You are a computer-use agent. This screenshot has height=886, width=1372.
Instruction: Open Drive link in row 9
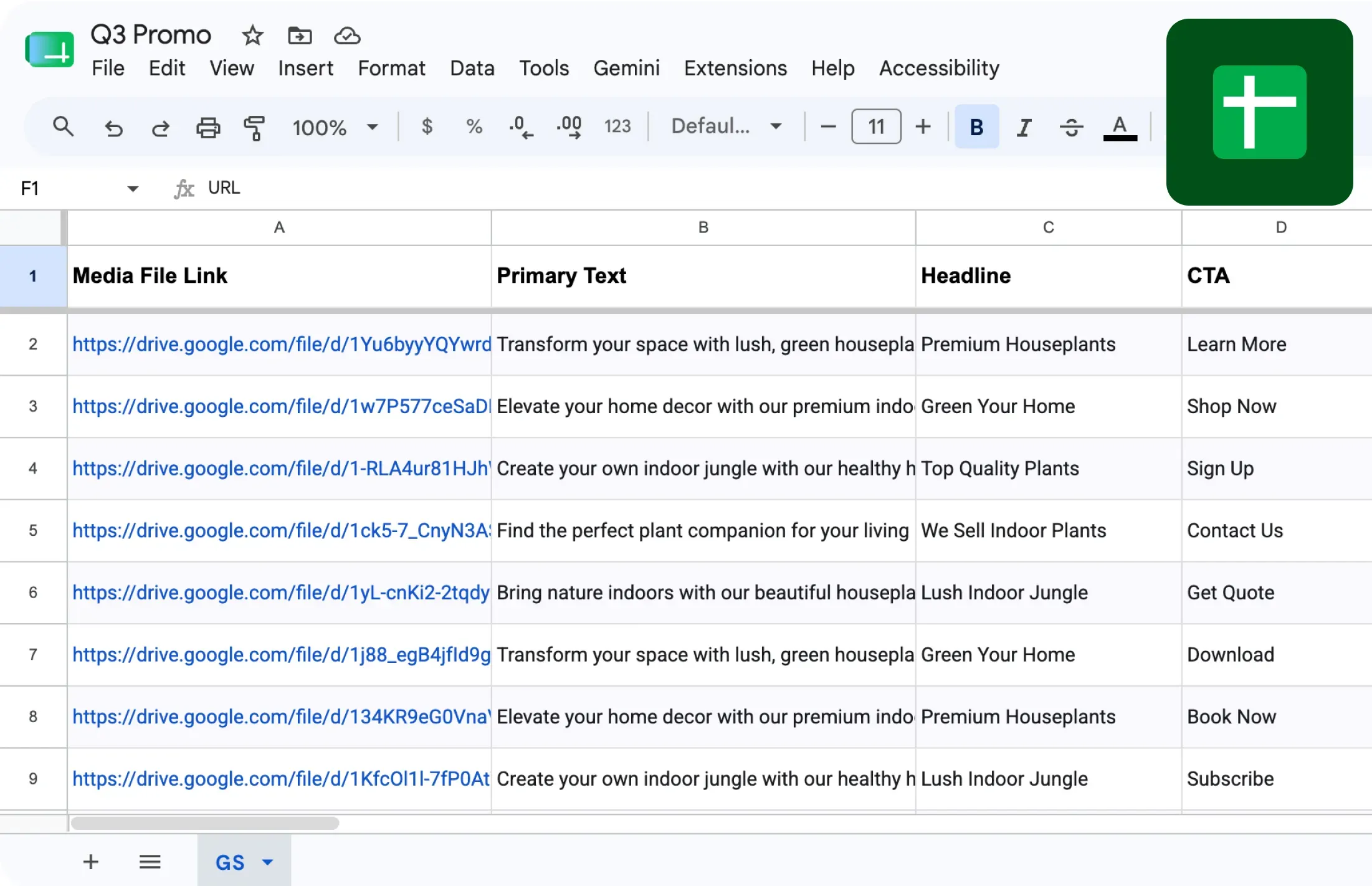click(281, 778)
